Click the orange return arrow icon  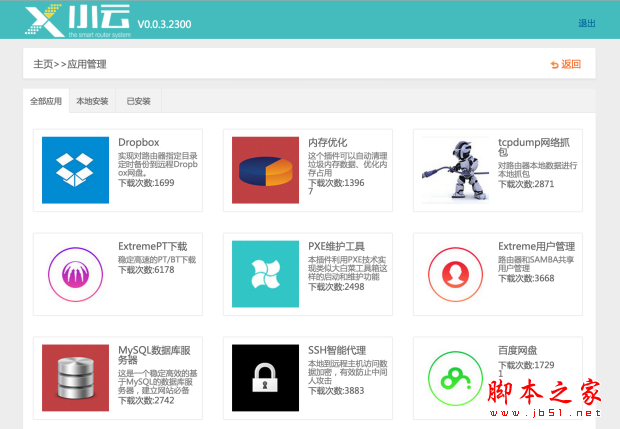pos(554,64)
